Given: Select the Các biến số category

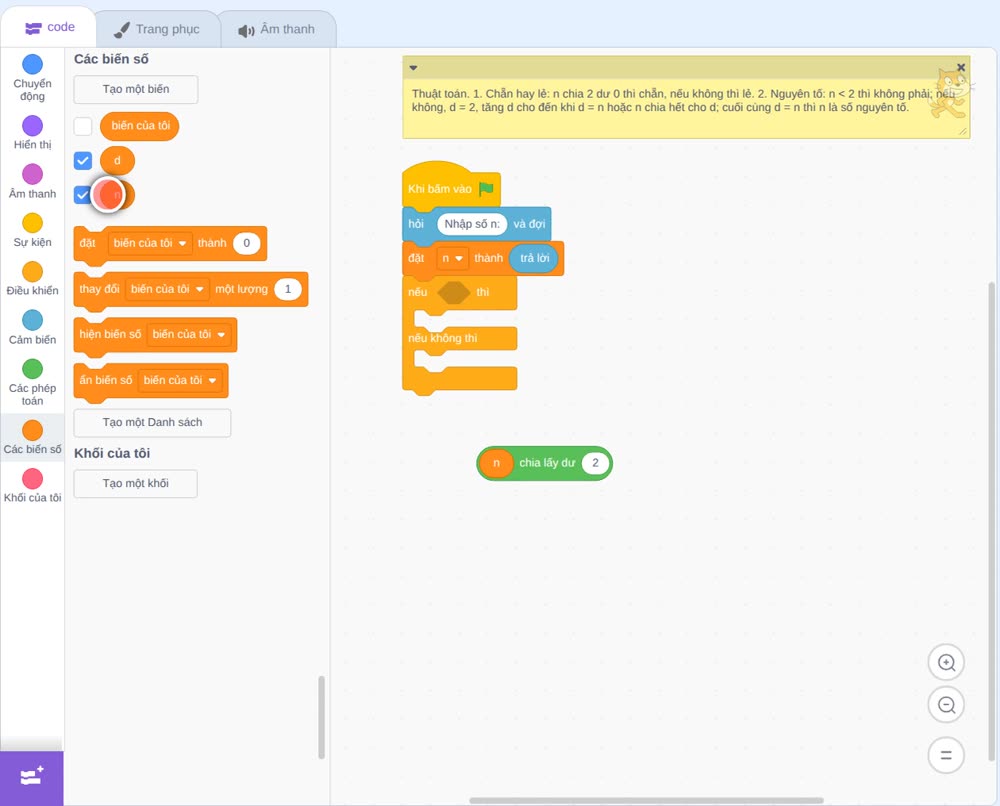Looking at the screenshot, I should [33, 430].
